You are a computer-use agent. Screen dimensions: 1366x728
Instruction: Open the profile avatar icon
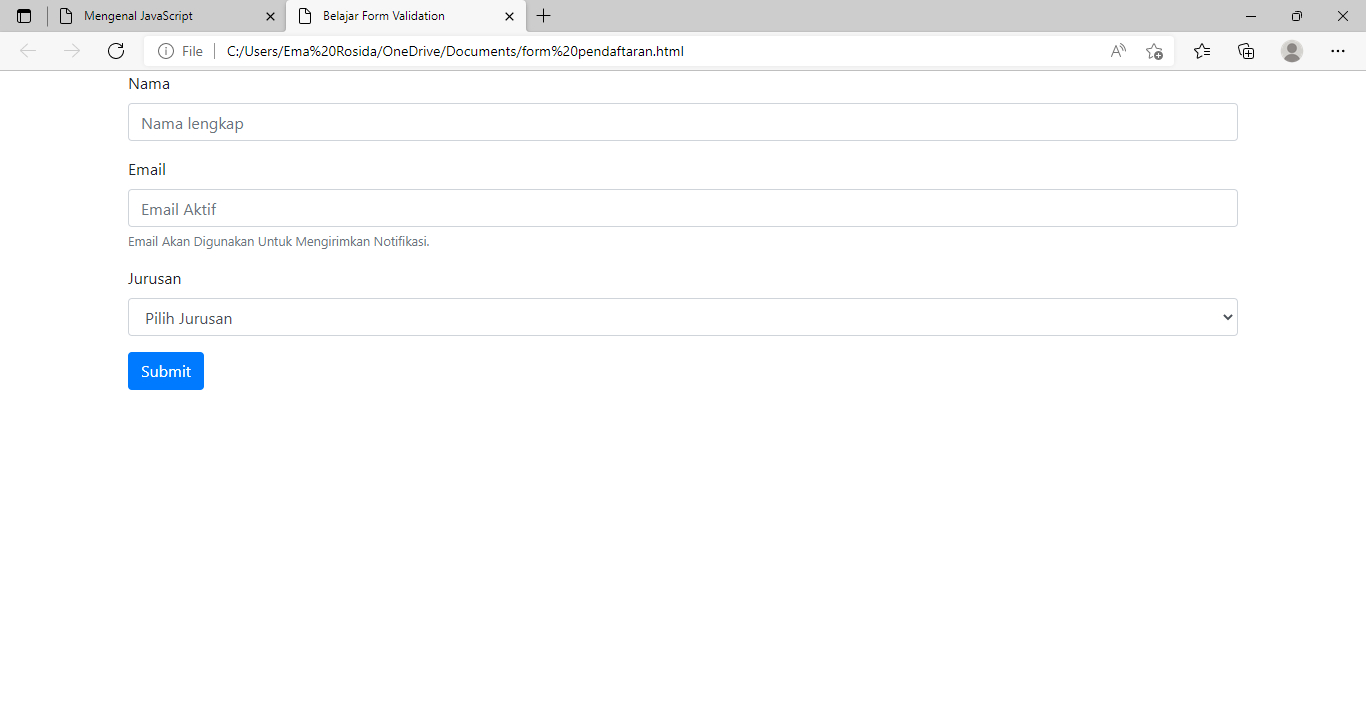click(1292, 51)
